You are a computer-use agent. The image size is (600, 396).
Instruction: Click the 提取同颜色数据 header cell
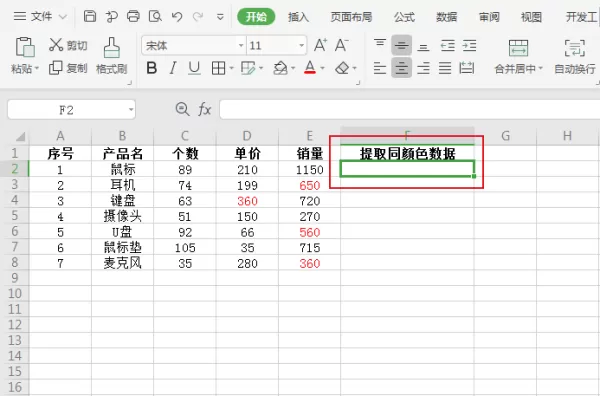pyautogui.click(x=408, y=154)
